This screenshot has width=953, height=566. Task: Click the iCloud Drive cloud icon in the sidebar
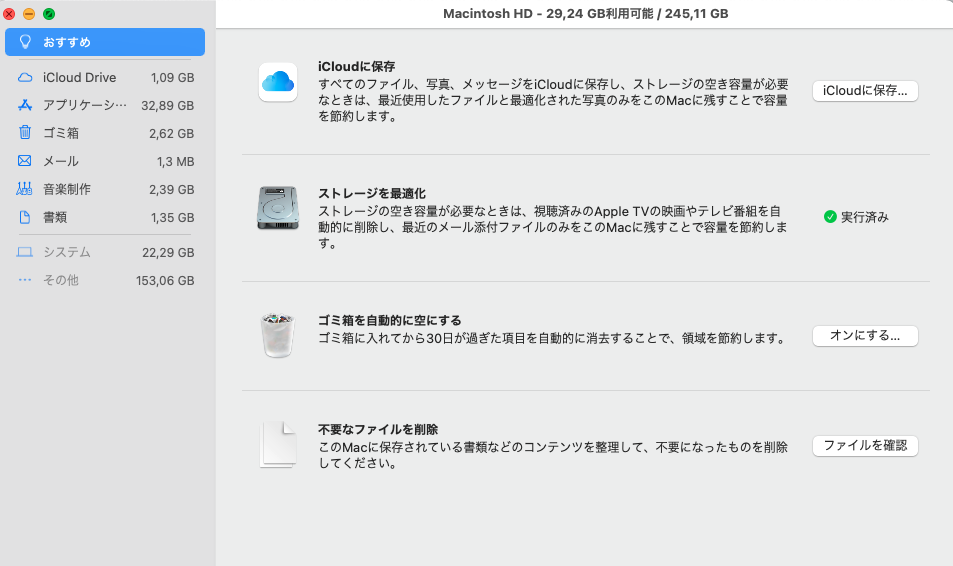tap(25, 78)
